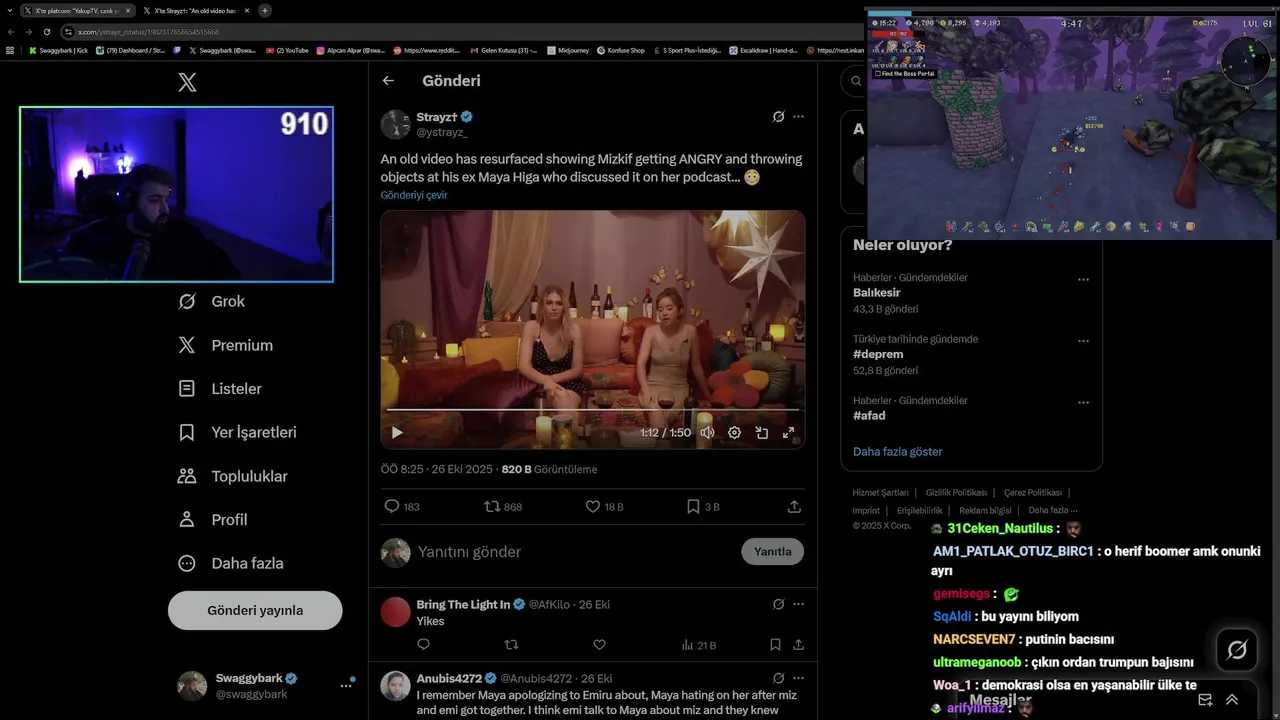Viewport: 1280px width, 720px height.
Task: Repost the post with 868 reposts
Action: pos(503,507)
